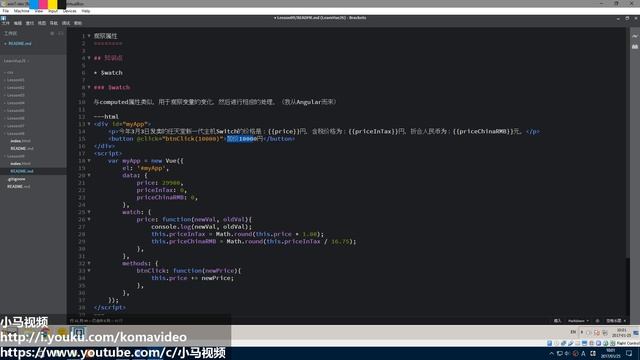Expand the Lesson03 folder
Image resolution: width=640 pixels, height=360 pixels.
[15, 95]
